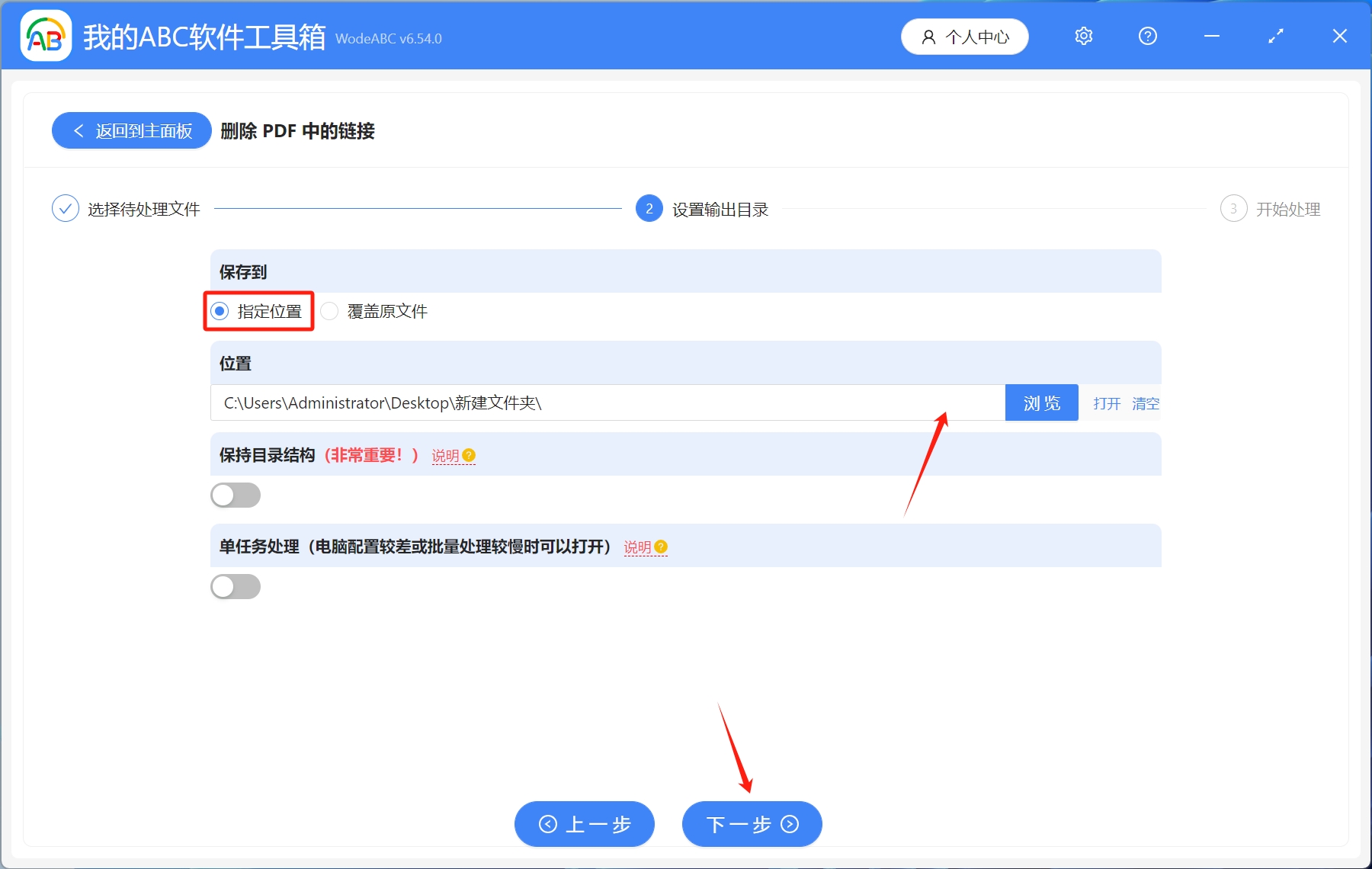This screenshot has width=1372, height=869.
Task: Select the 覆盖原文件 radio button
Action: coord(329,311)
